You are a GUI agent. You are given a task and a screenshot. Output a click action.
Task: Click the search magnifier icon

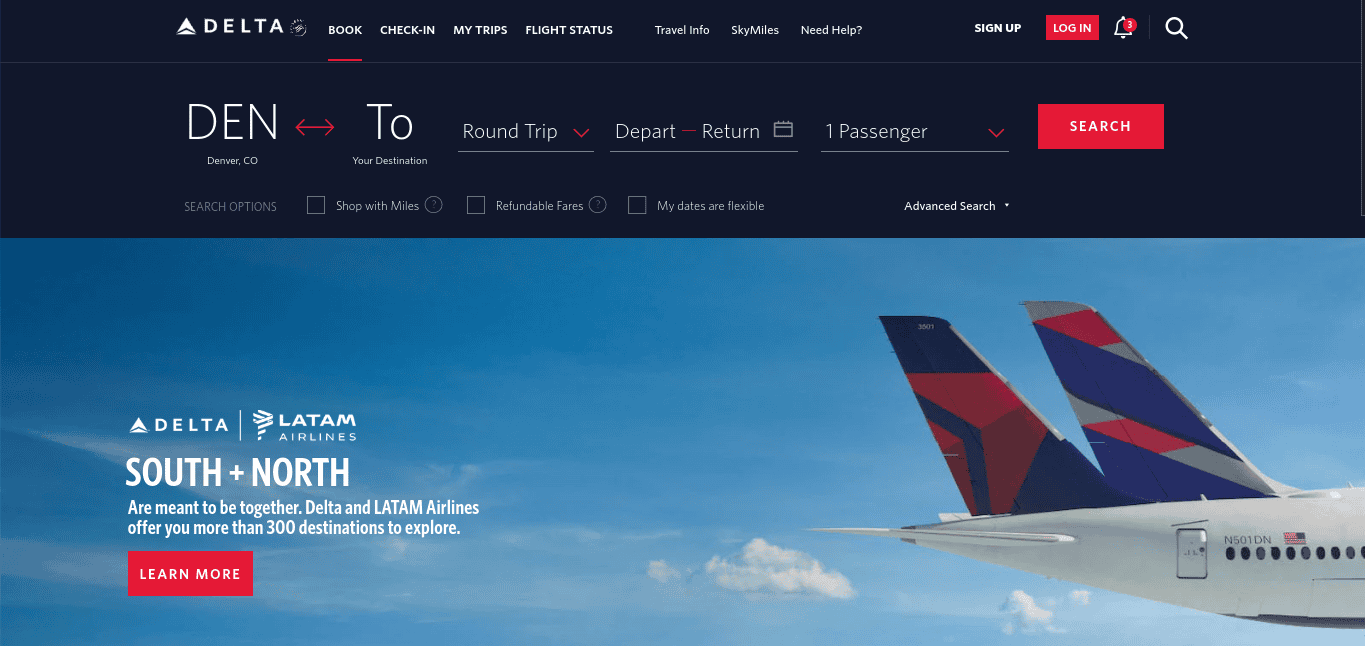point(1177,28)
